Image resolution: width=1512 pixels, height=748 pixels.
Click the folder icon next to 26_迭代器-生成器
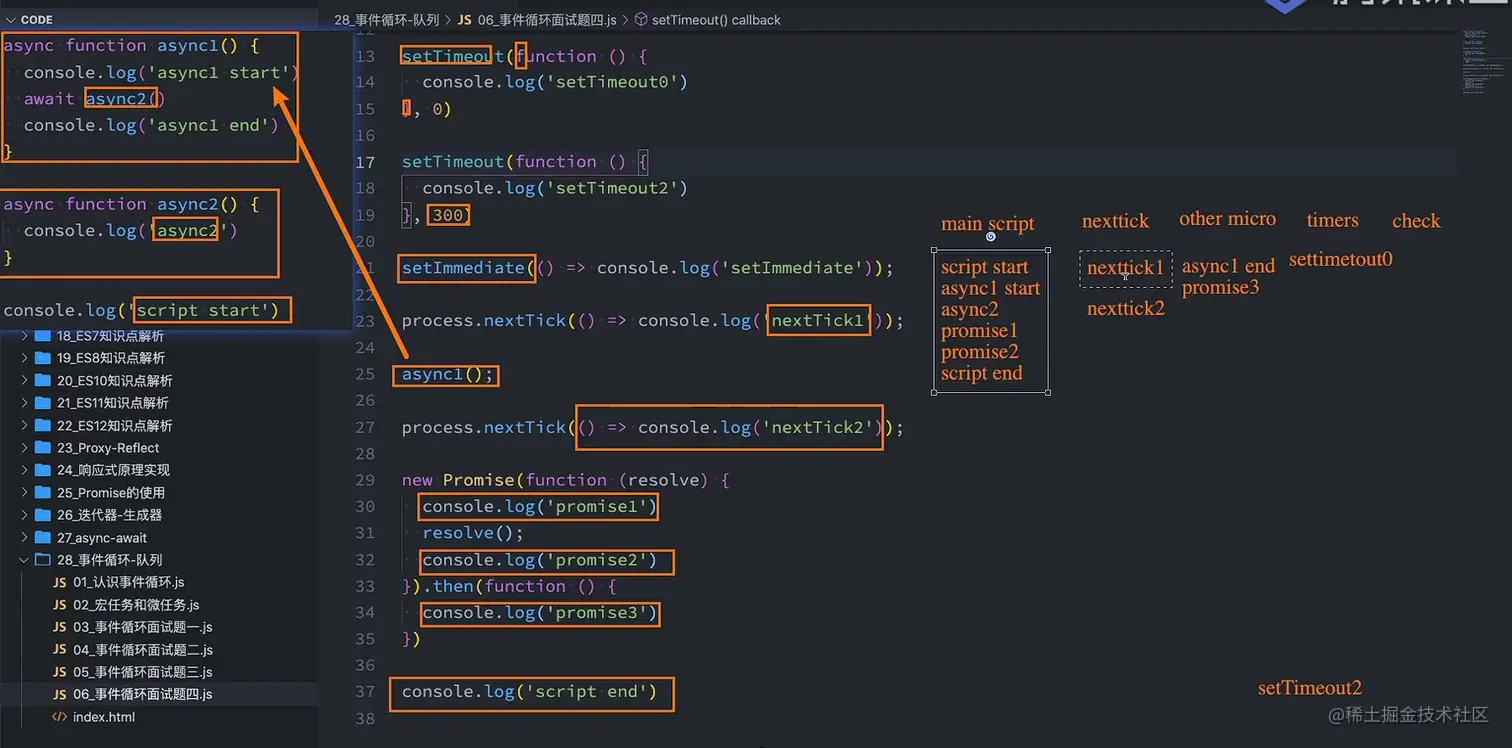[x=42, y=515]
